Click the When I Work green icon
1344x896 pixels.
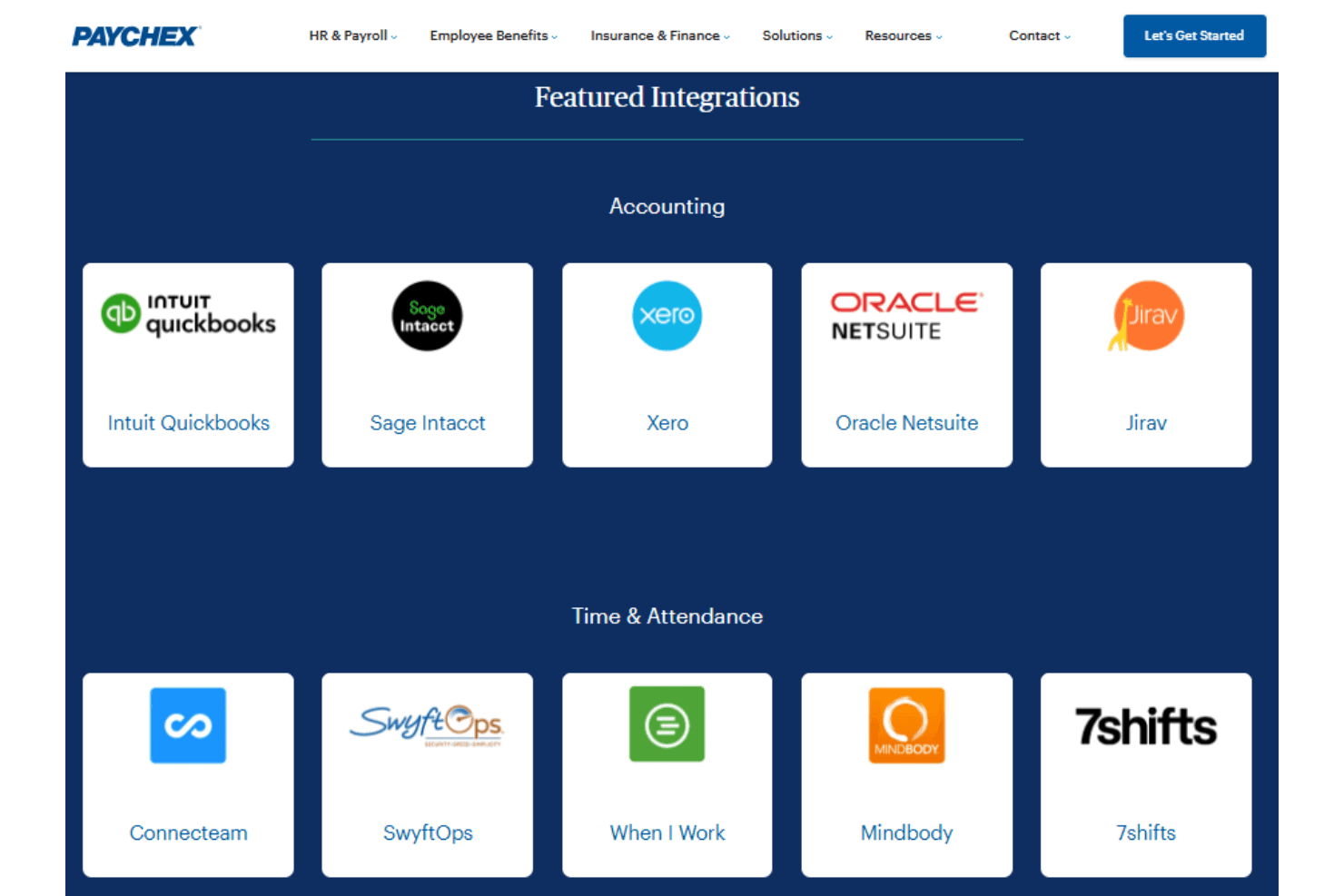pyautogui.click(x=667, y=724)
